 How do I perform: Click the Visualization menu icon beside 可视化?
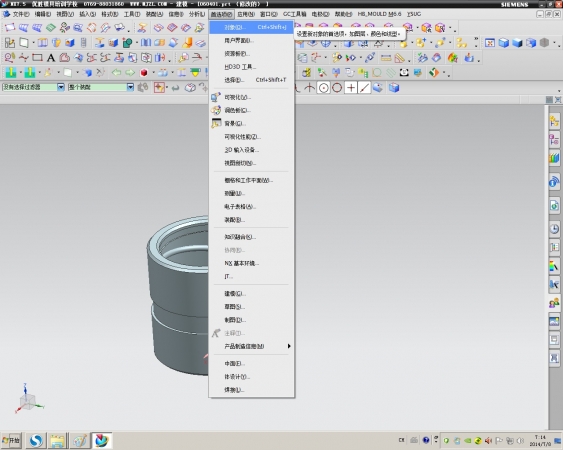click(x=216, y=97)
